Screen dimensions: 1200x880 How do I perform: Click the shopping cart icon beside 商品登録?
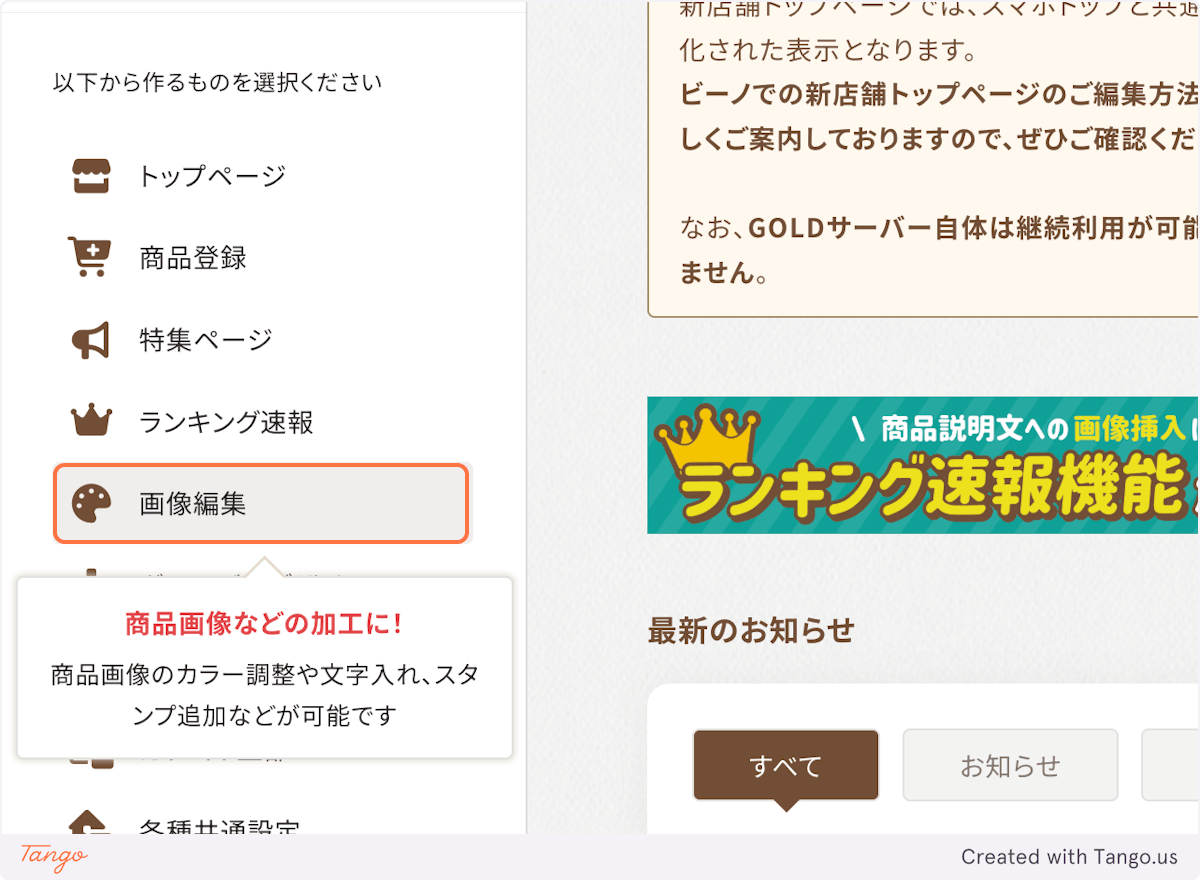click(x=89, y=257)
